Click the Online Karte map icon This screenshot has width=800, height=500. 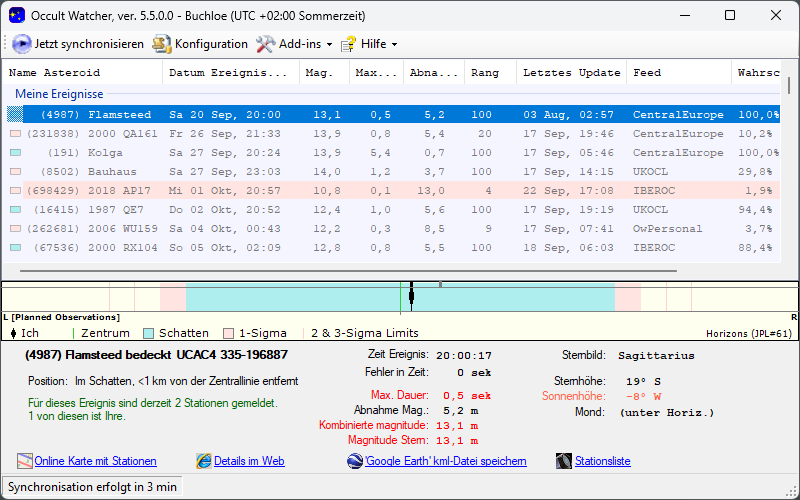[x=25, y=461]
